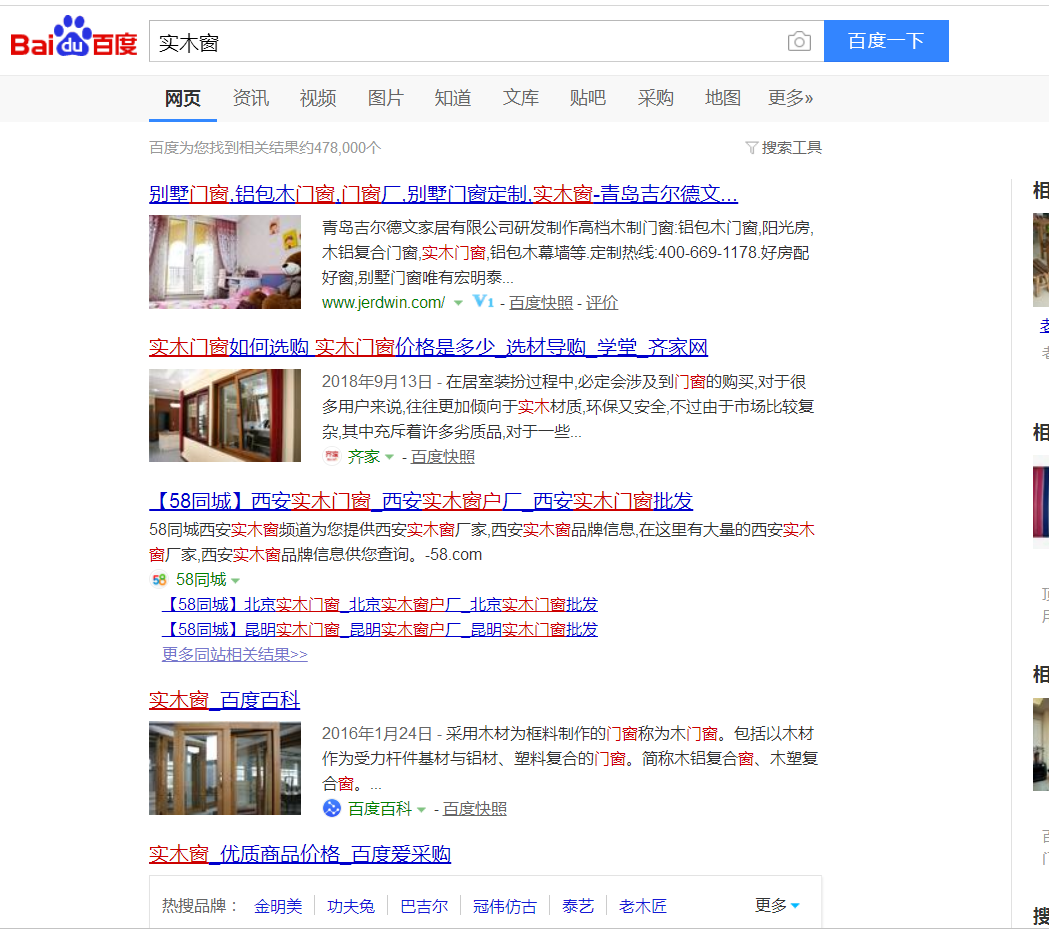Viewport: 1049px width, 933px height.
Task: Switch to the 资讯 tab
Action: click(251, 98)
